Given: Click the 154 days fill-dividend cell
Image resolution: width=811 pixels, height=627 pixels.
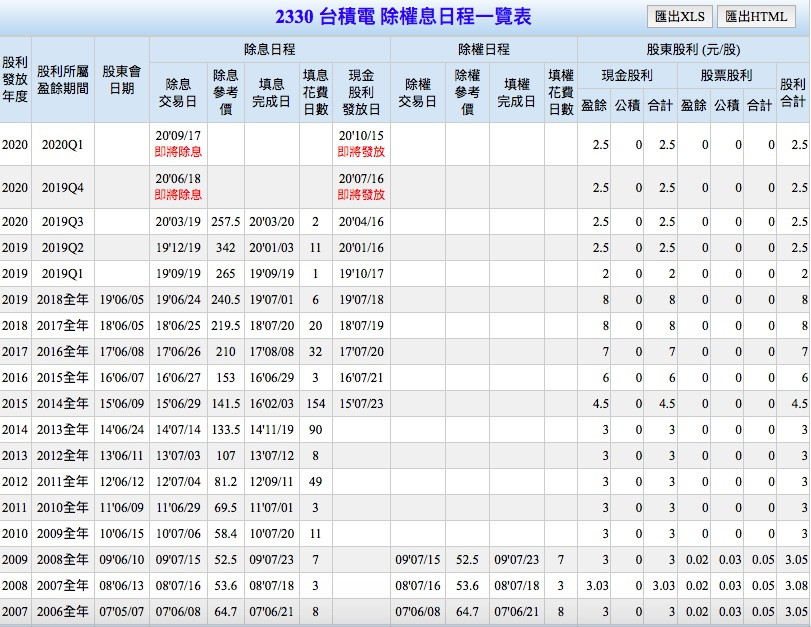Looking at the screenshot, I should point(316,403).
